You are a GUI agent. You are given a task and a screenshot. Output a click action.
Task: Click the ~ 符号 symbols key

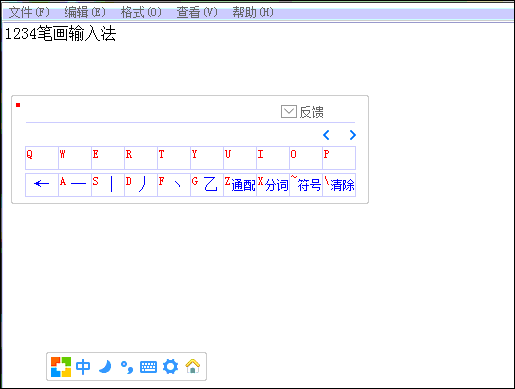pos(306,185)
